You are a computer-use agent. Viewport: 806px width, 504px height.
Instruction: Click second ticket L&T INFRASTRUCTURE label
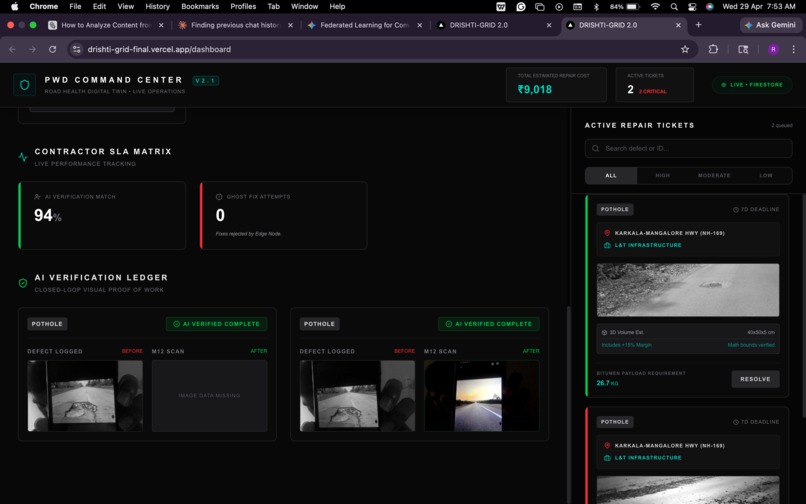tap(648, 458)
